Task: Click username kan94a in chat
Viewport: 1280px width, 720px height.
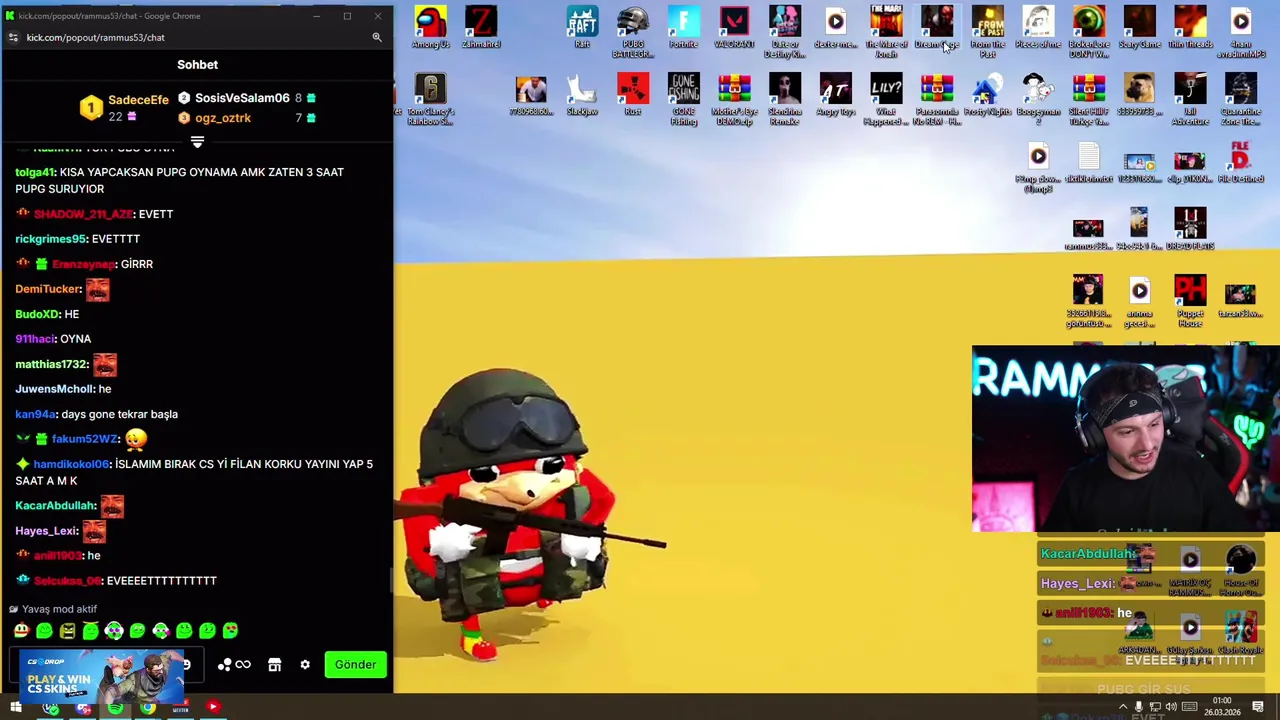Action: 35,414
